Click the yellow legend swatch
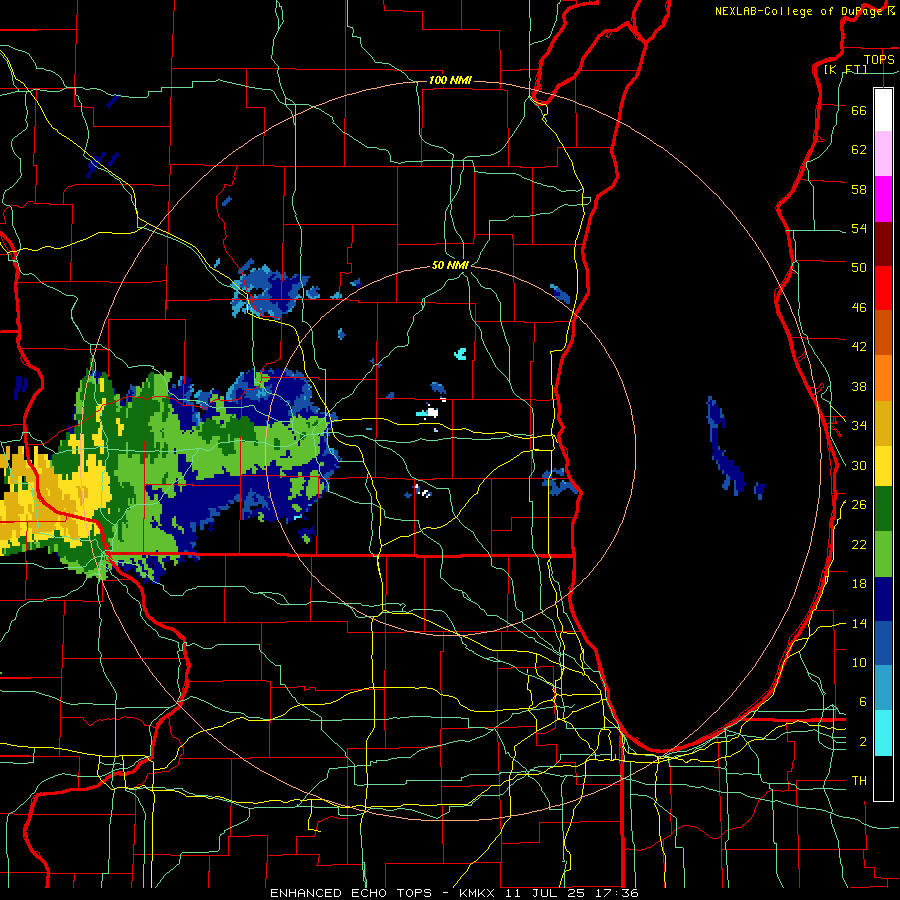900x900 pixels. (x=883, y=467)
